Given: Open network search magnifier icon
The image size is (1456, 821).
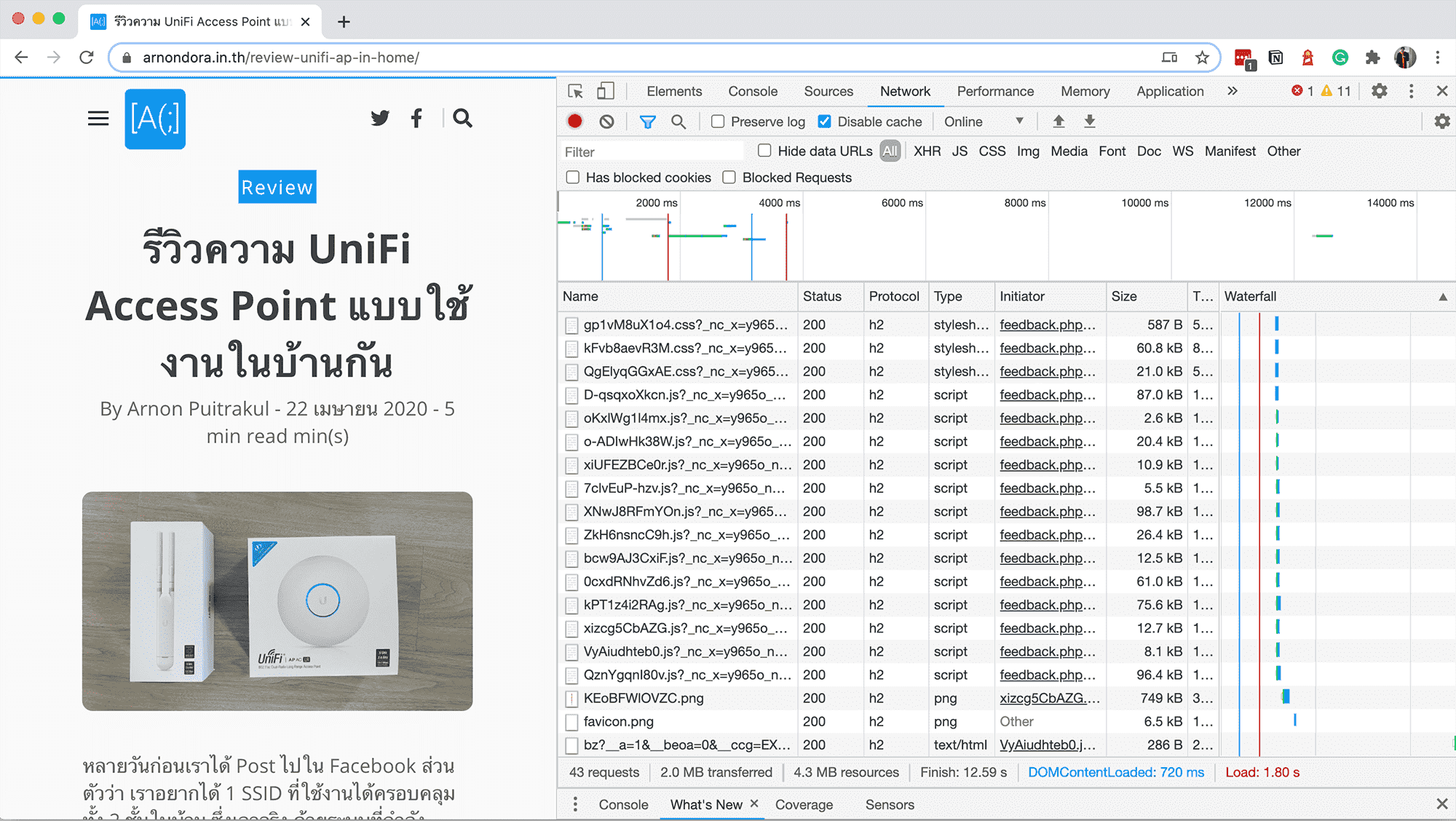Looking at the screenshot, I should [x=678, y=122].
